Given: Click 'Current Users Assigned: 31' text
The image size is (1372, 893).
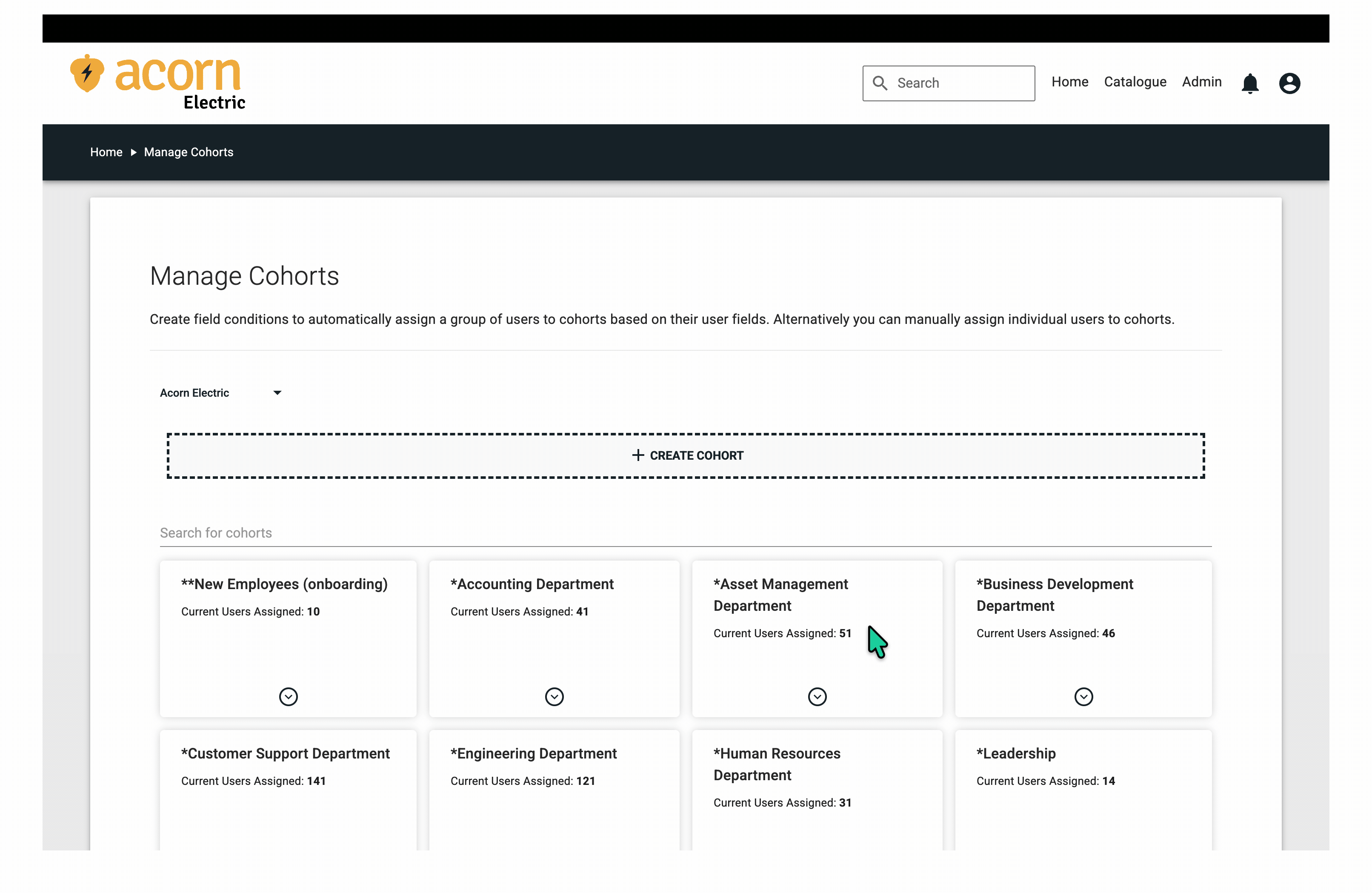Looking at the screenshot, I should [782, 803].
